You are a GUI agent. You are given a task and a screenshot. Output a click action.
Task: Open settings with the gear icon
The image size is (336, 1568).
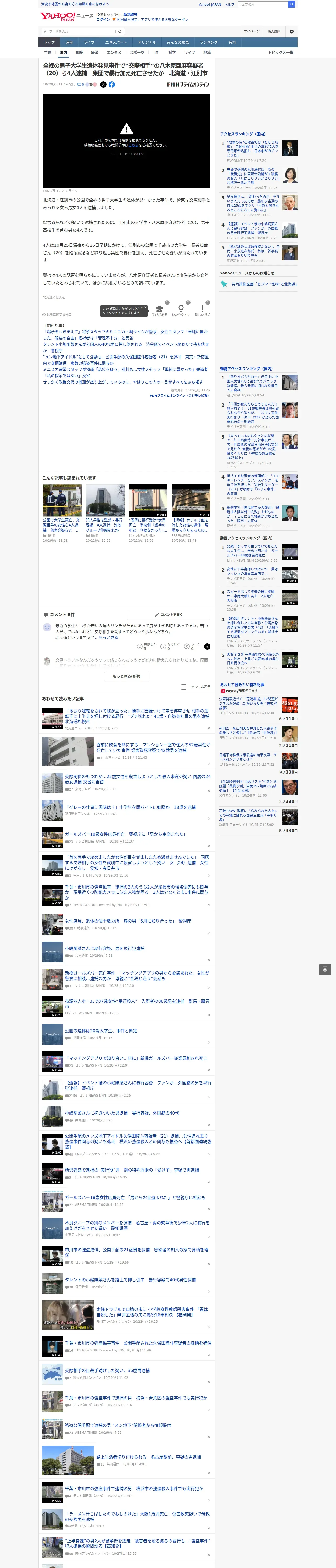point(292,32)
